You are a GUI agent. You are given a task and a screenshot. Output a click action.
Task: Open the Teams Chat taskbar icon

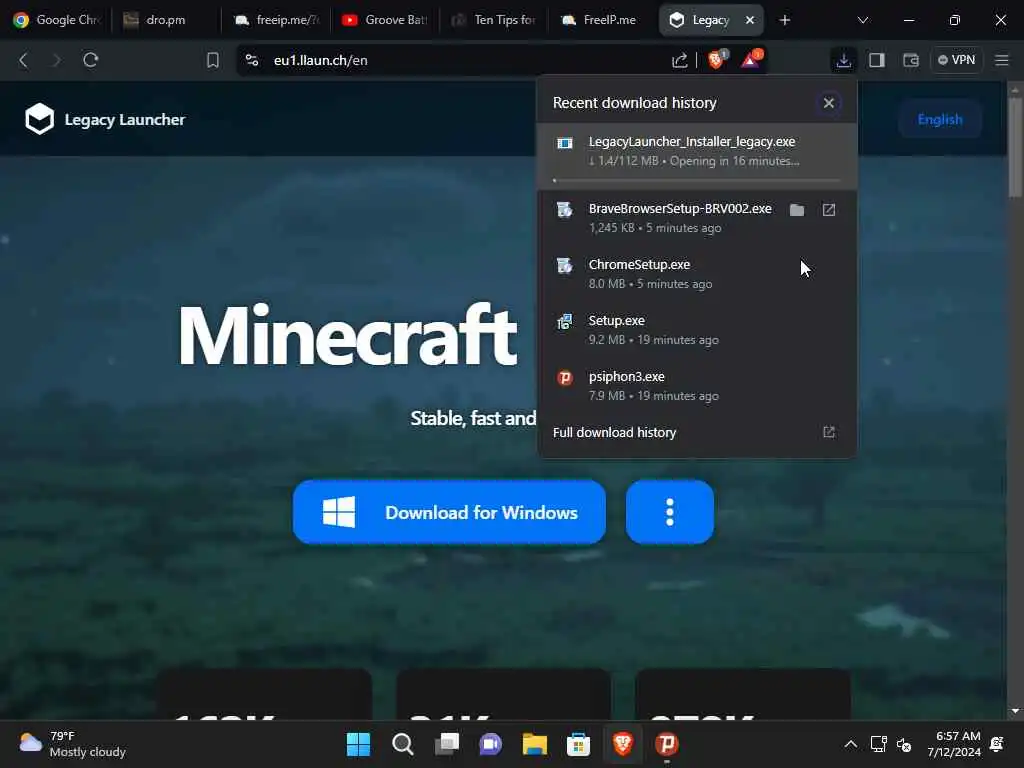coord(490,744)
